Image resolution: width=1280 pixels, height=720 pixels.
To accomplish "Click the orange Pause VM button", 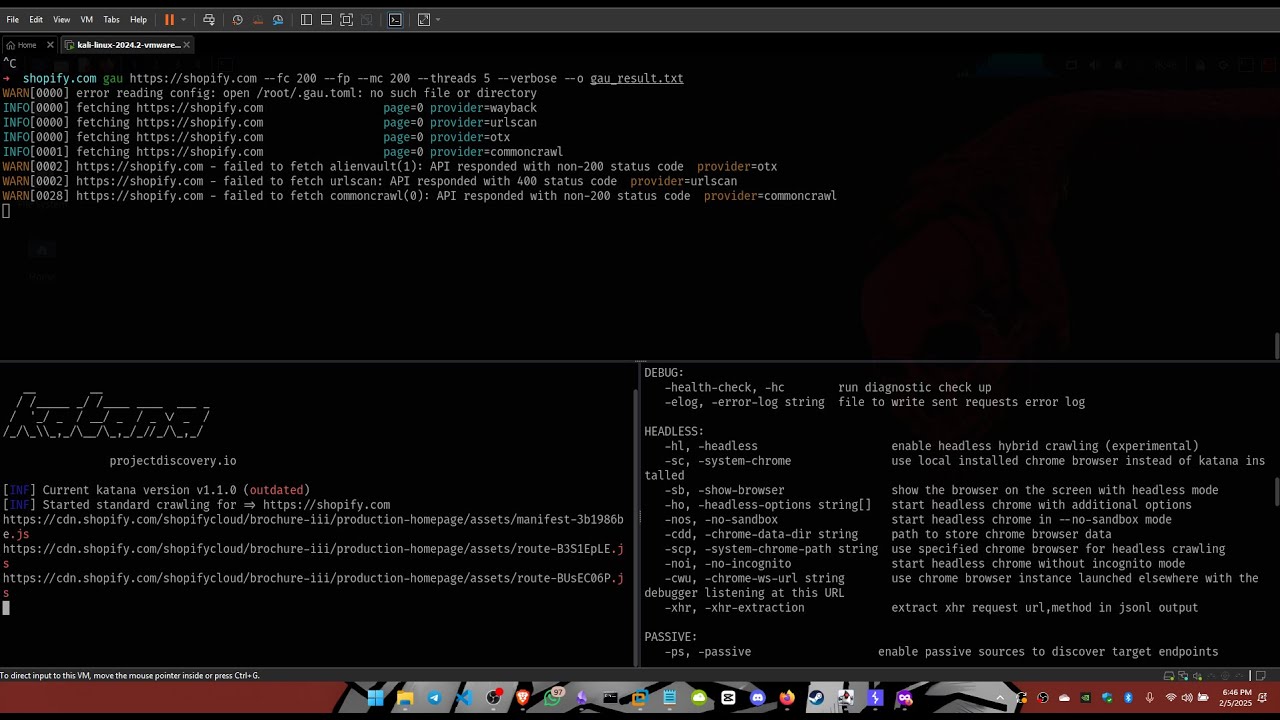I will (169, 19).
